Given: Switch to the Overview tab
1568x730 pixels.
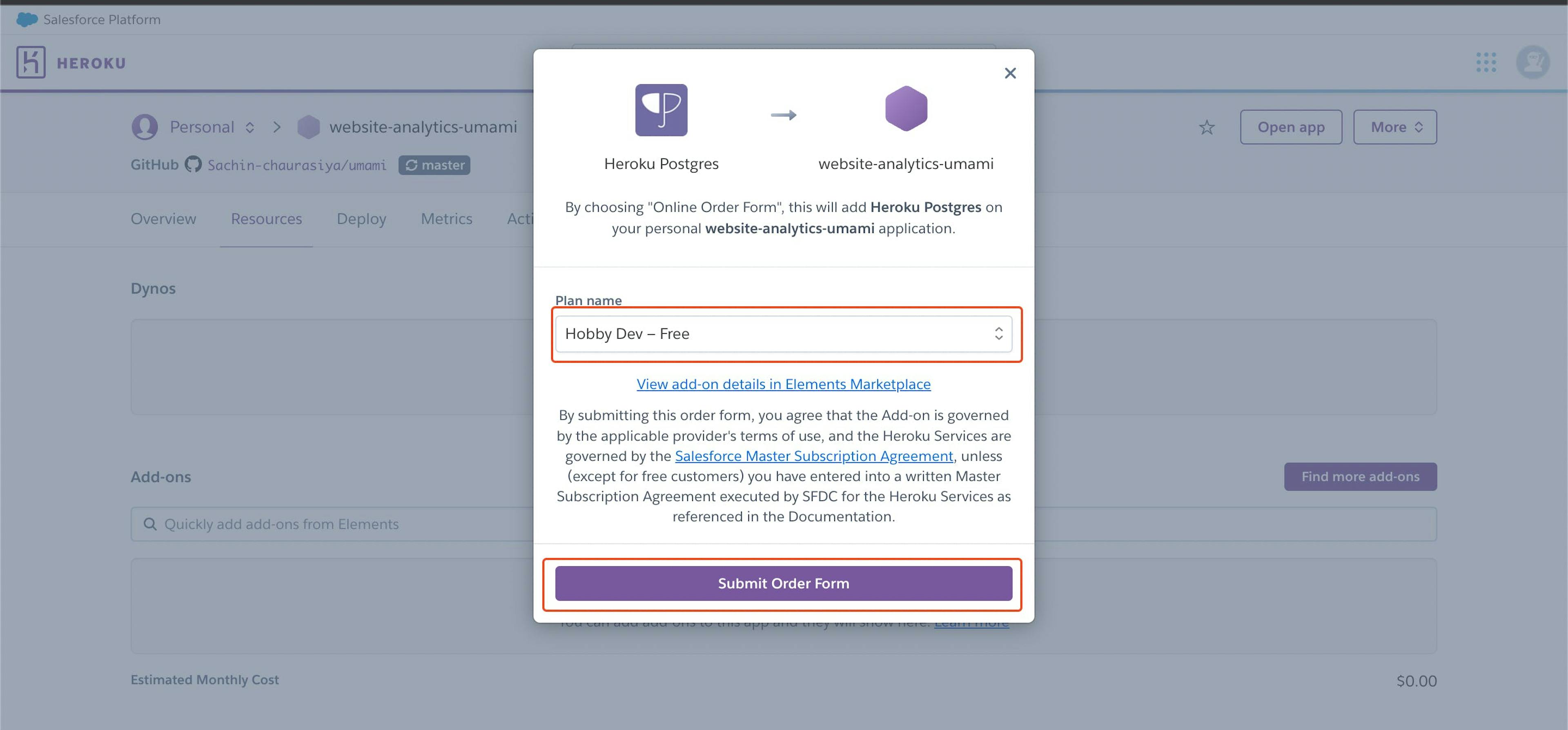Looking at the screenshot, I should (163, 219).
